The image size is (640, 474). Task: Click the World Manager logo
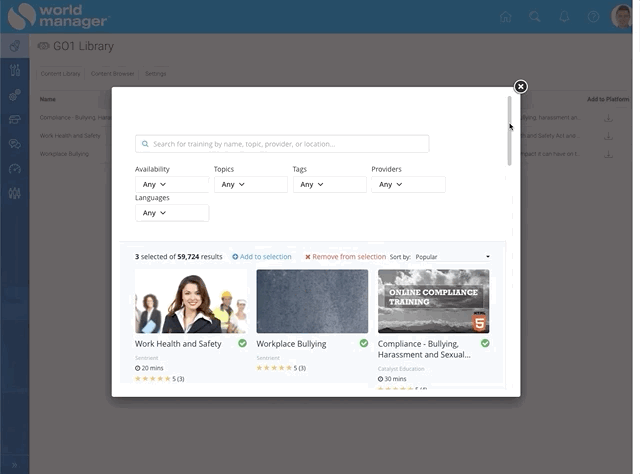58,16
